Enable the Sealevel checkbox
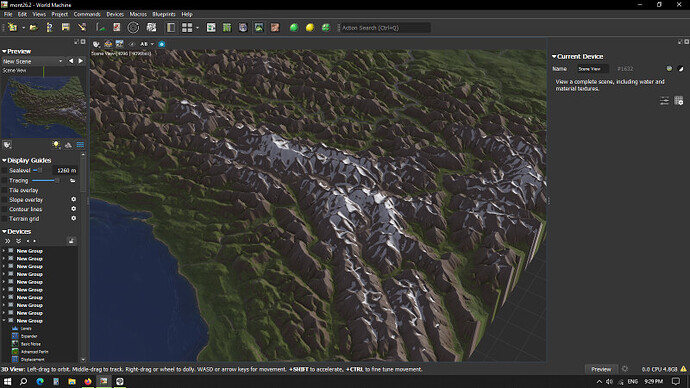Viewport: 690px width, 388px height. (x=5, y=170)
